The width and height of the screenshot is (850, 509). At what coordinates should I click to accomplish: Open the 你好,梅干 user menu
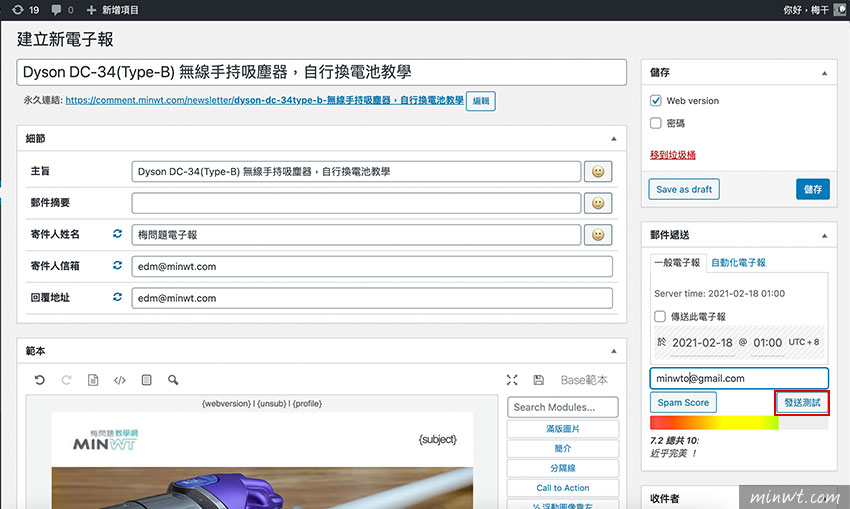(806, 10)
